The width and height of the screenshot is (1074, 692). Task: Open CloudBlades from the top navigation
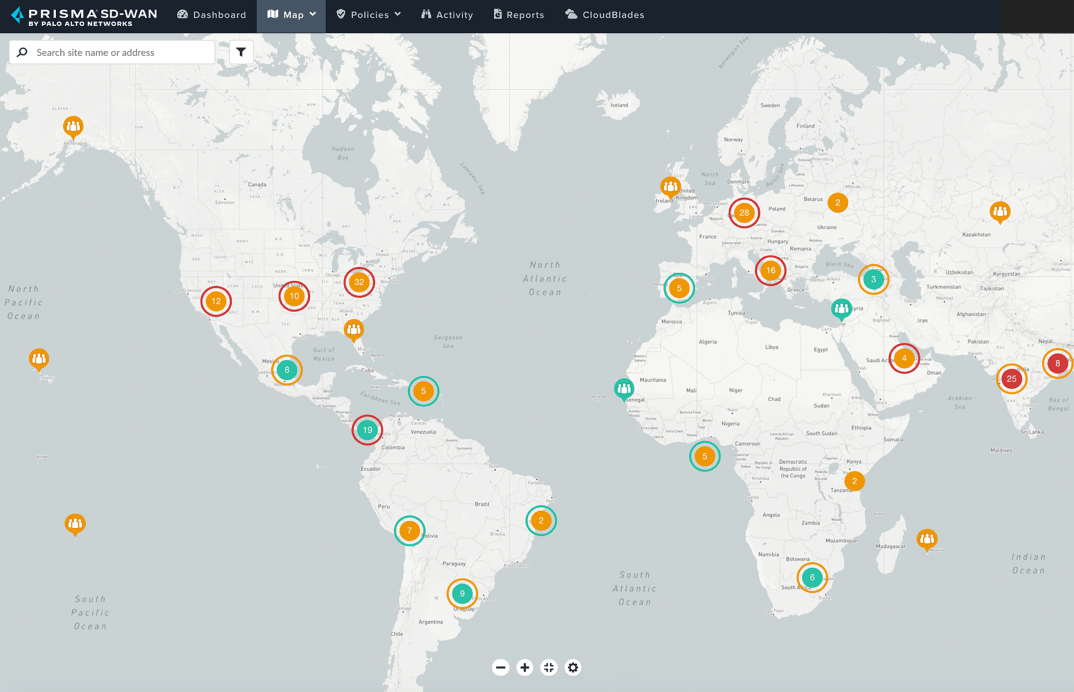pyautogui.click(x=605, y=15)
